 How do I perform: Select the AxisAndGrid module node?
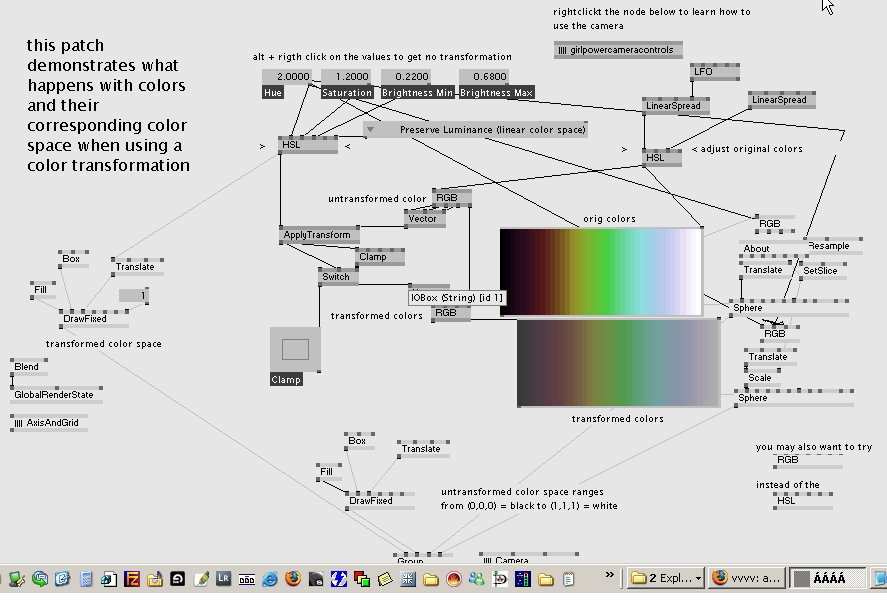(48, 424)
